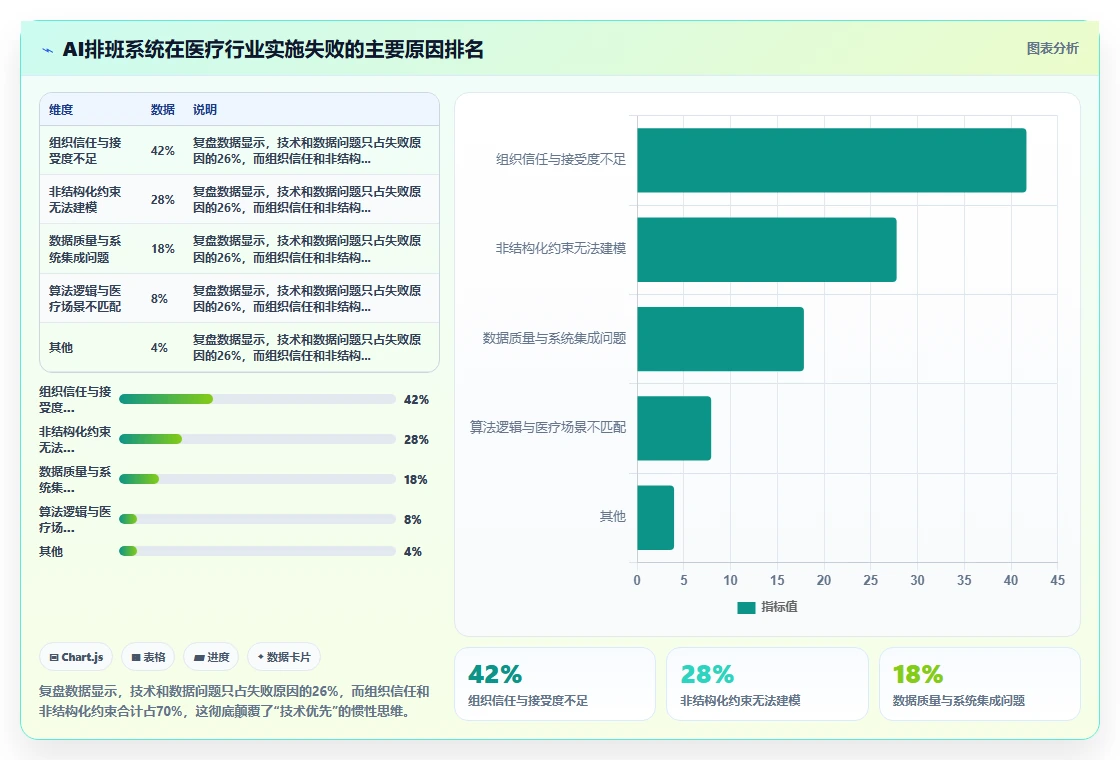
Task: Click the chart bar for 算法逻辑与医疗场景不匹配
Action: tap(674, 428)
